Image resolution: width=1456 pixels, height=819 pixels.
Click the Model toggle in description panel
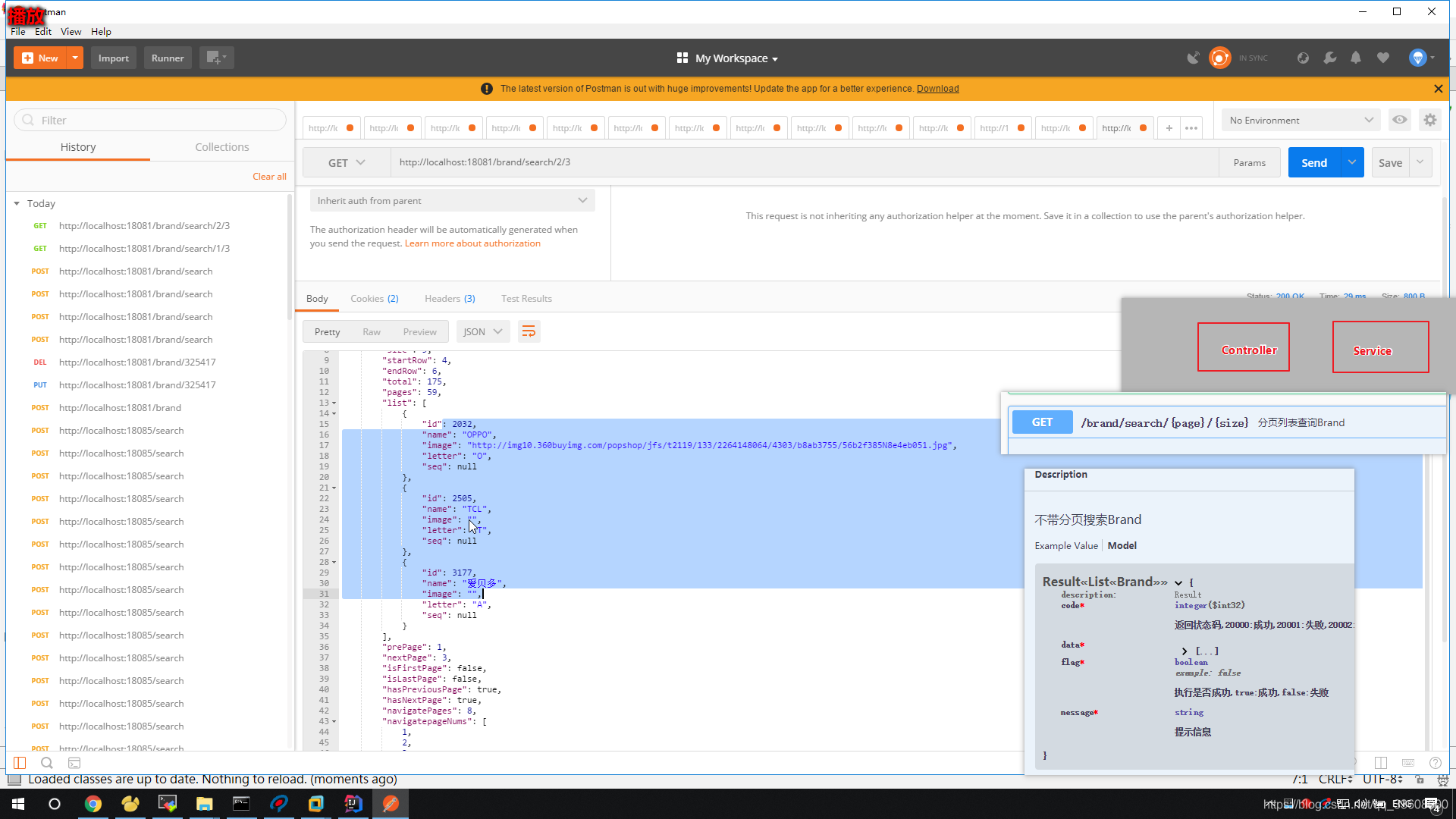(1121, 545)
